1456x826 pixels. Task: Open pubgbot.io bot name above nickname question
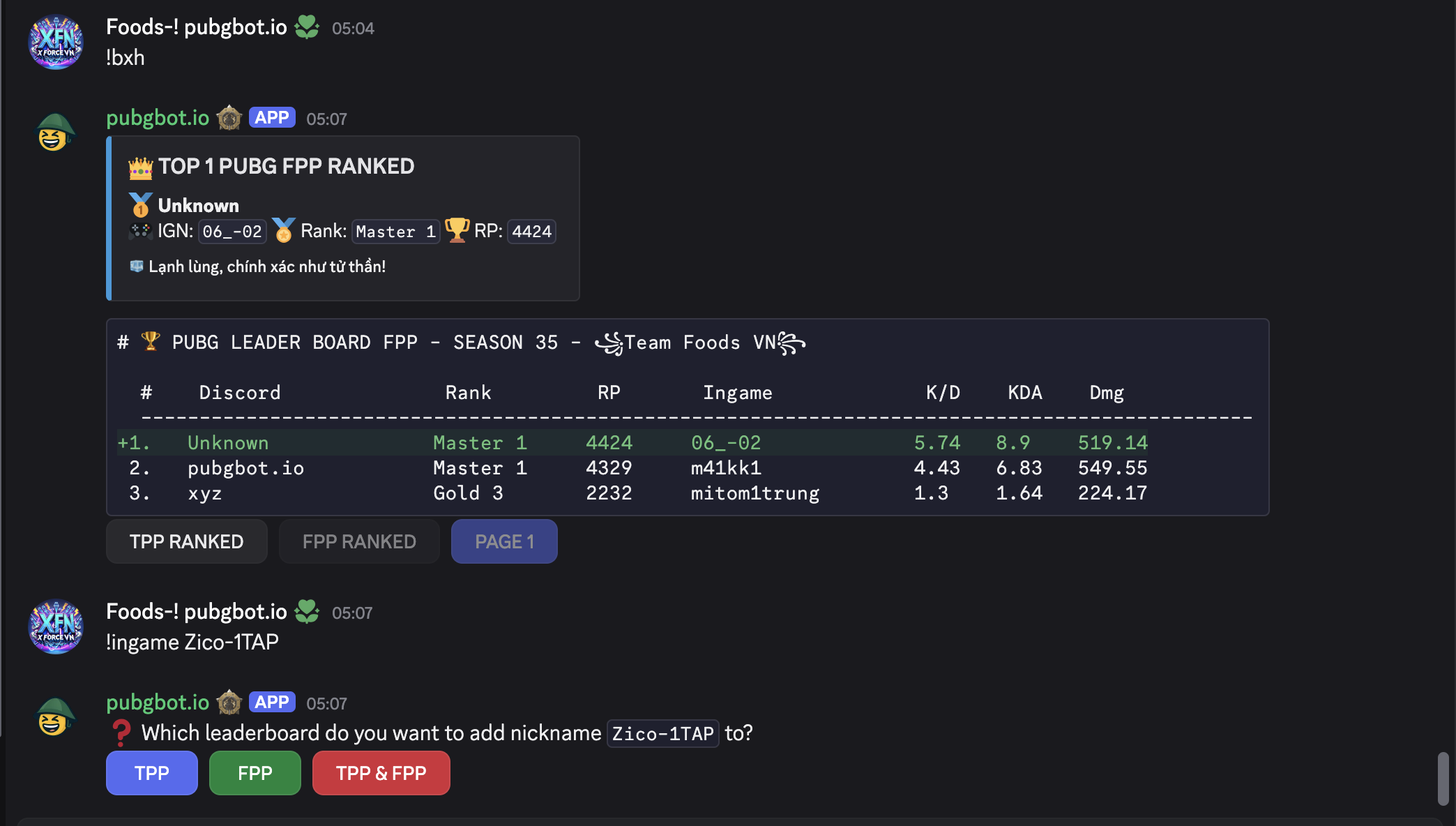[x=158, y=703]
